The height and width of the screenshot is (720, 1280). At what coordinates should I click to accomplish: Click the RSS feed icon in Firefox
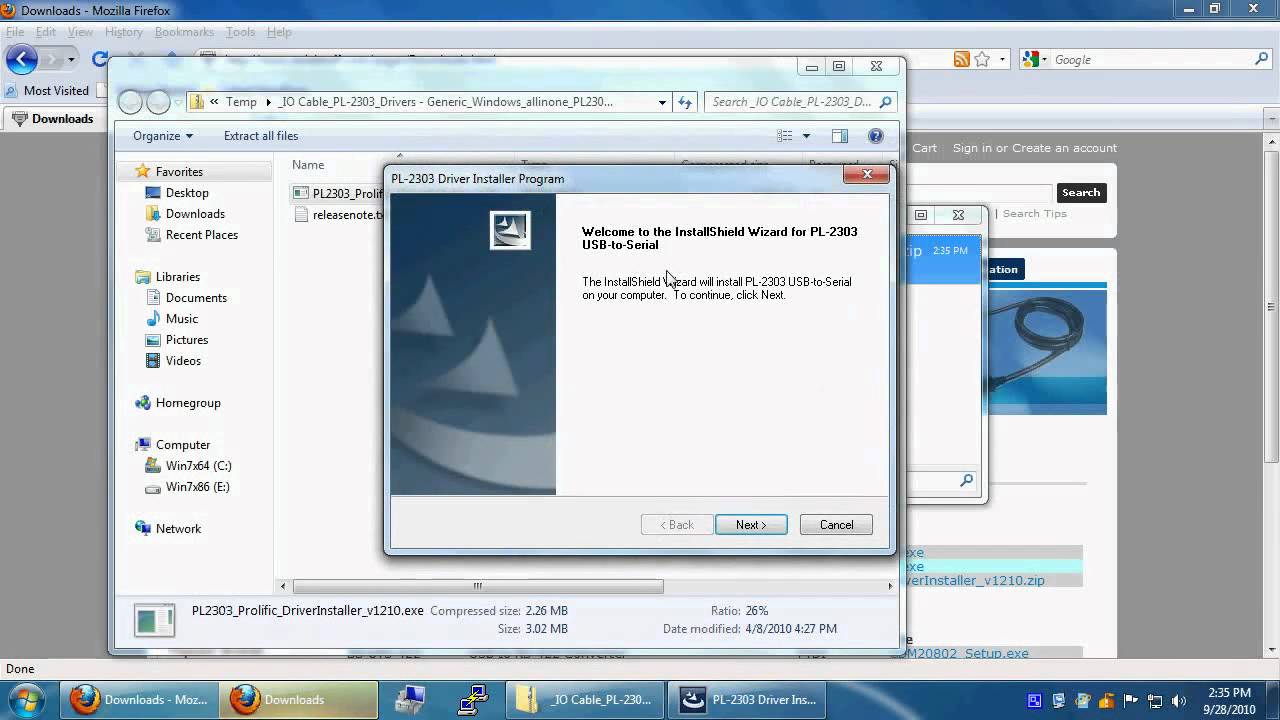961,60
